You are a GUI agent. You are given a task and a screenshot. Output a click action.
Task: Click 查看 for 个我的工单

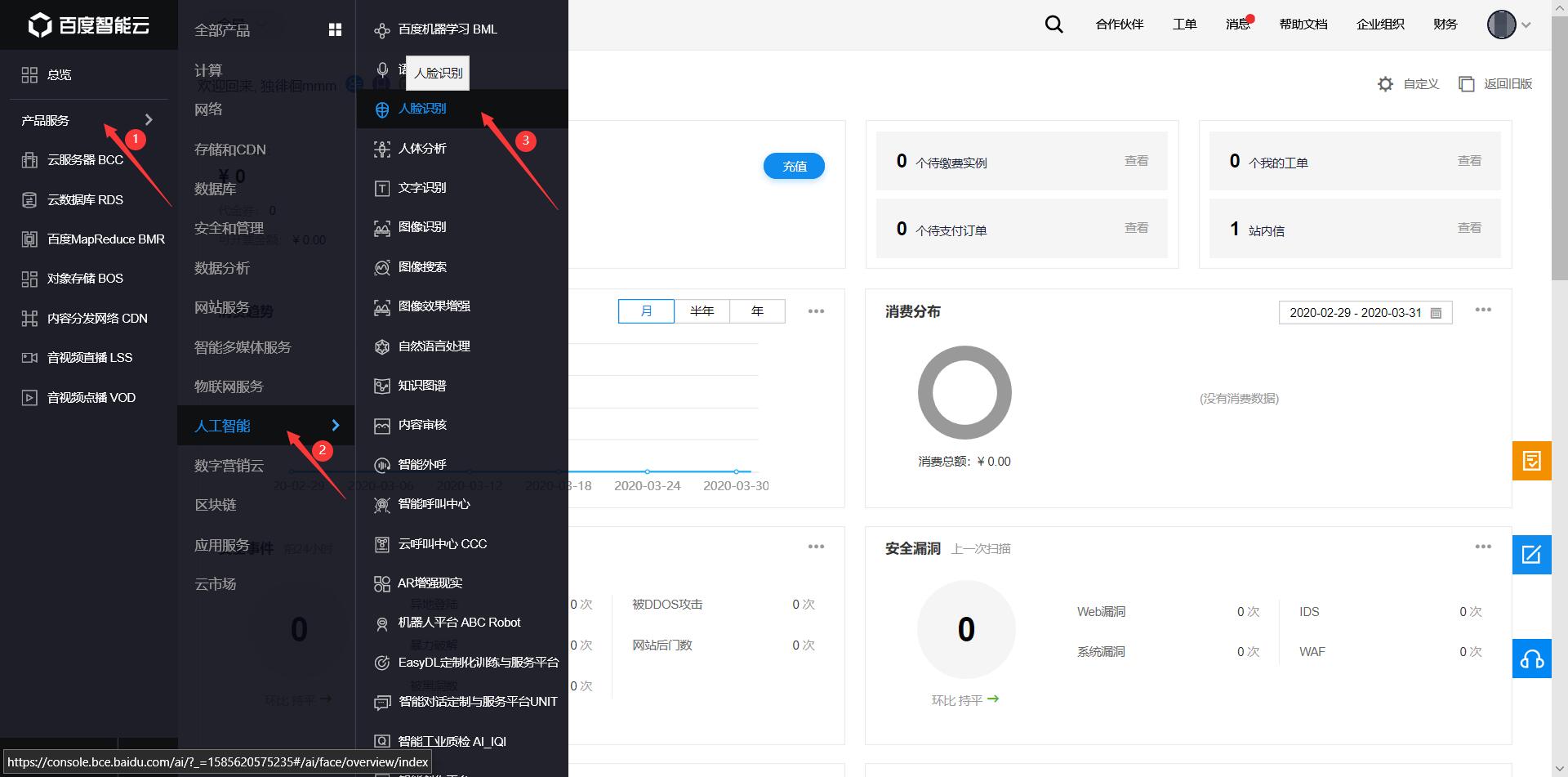(1469, 161)
